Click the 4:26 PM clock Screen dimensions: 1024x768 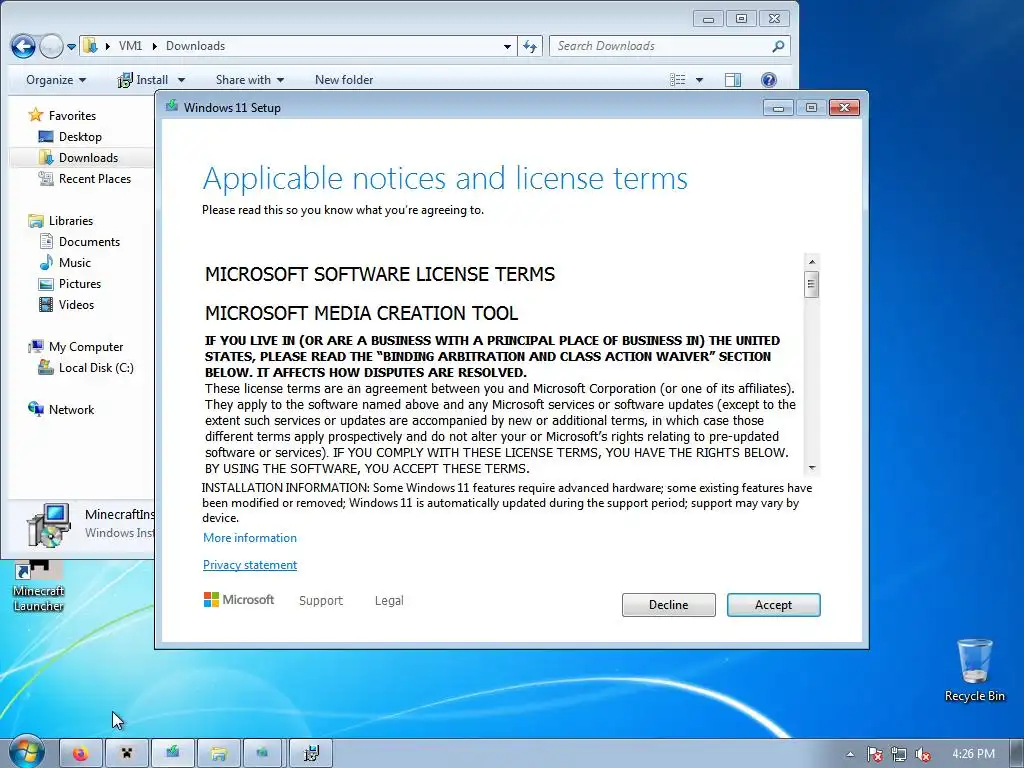tap(973, 754)
